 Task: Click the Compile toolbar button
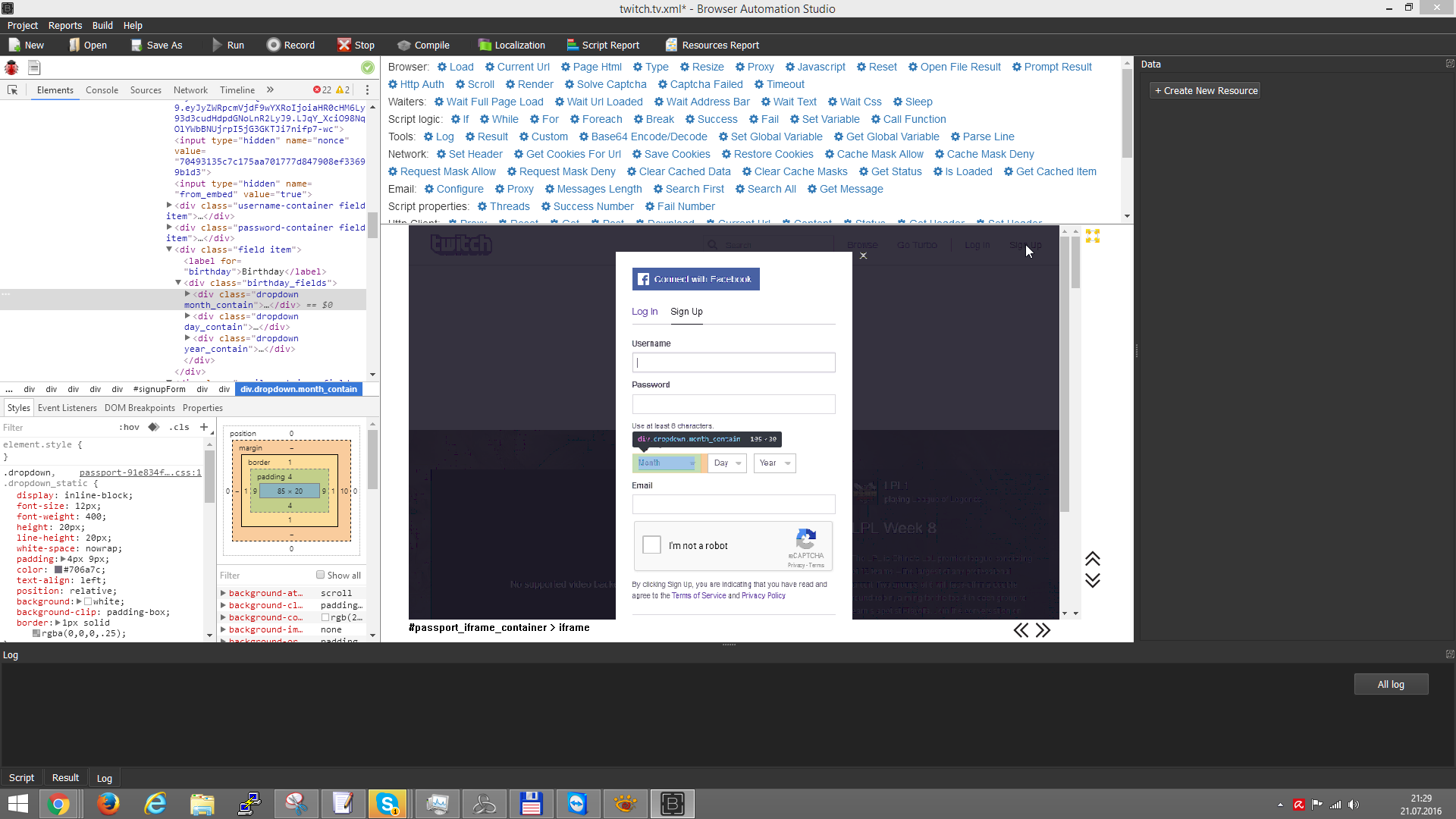pyautogui.click(x=423, y=45)
